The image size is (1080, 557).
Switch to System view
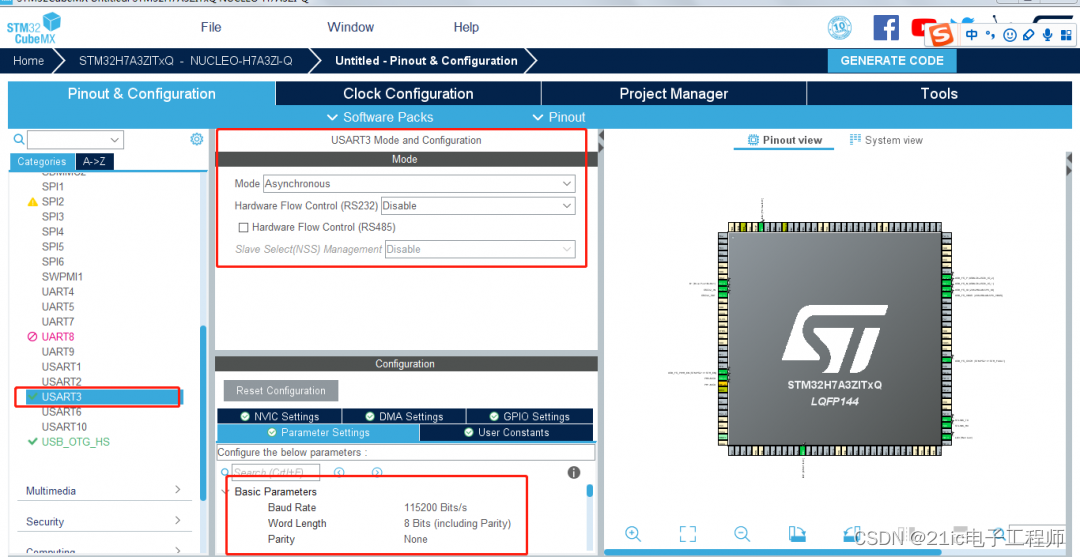(886, 140)
